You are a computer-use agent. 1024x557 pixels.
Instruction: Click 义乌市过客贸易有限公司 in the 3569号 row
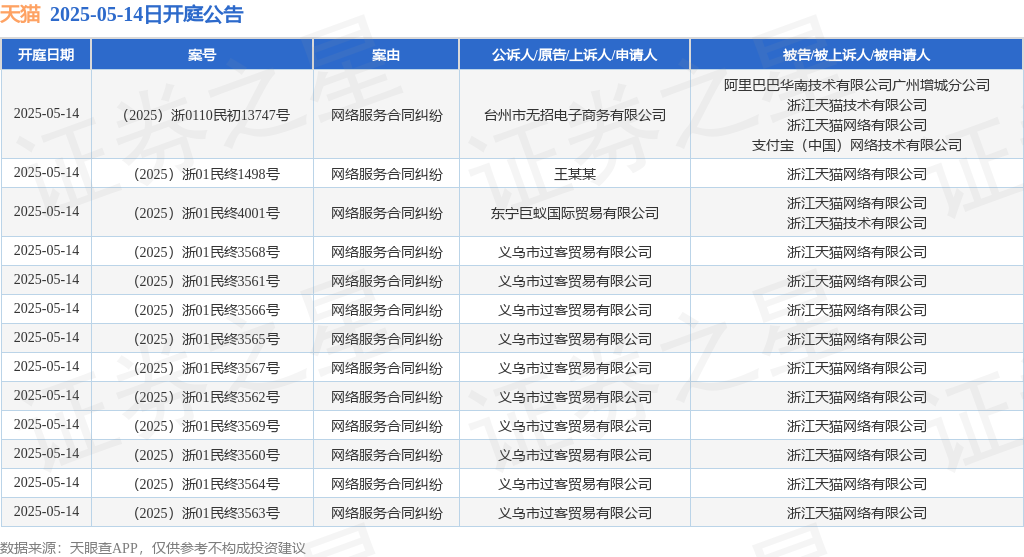[575, 426]
